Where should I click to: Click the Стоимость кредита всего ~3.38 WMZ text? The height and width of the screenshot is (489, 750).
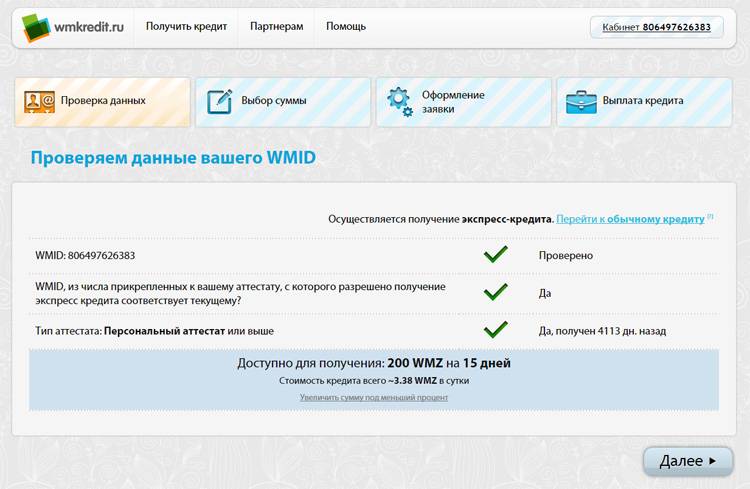[x=374, y=381]
